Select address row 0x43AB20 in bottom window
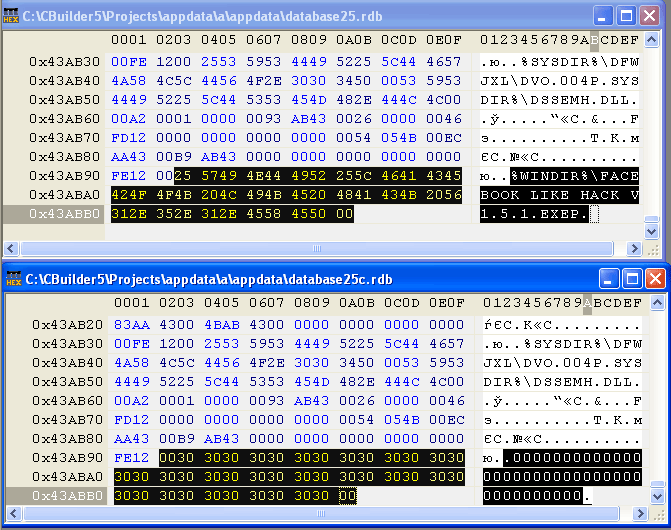The width and height of the screenshot is (671, 530). 64,325
